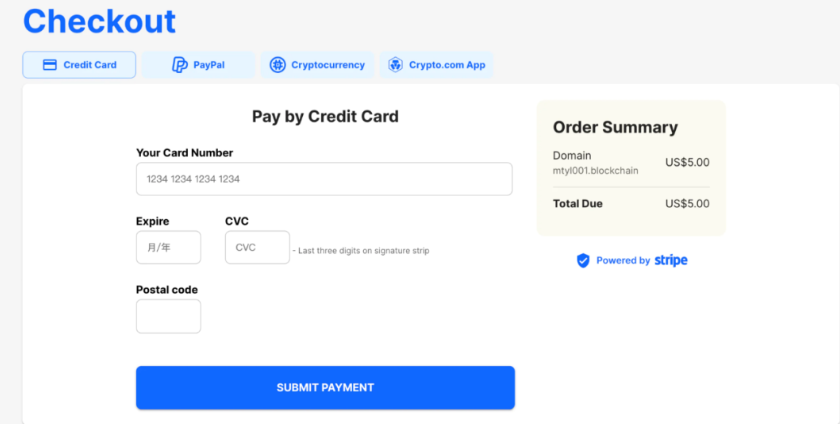Submit the payment with blue button
The width and height of the screenshot is (840, 424).
[325, 388]
